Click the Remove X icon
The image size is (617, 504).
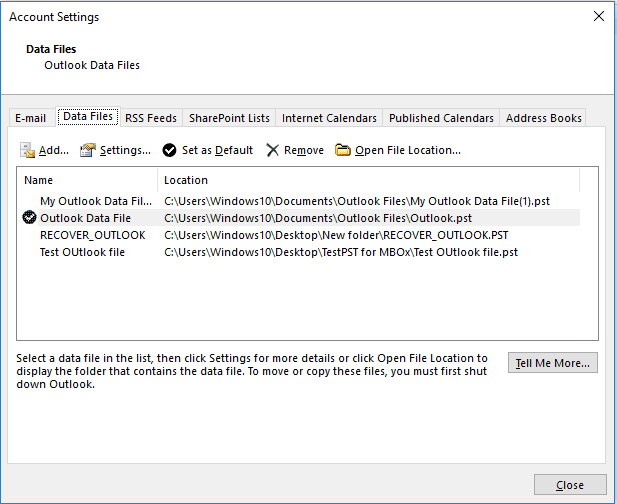coord(272,150)
